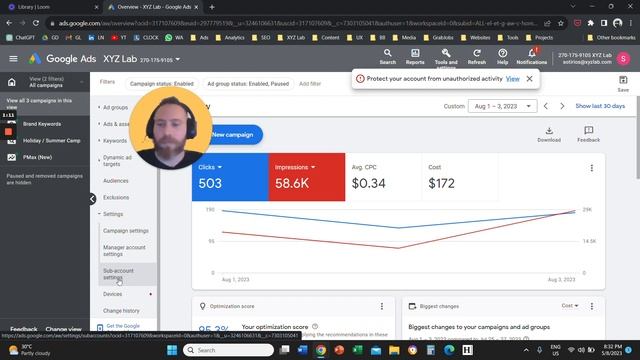Go to previous date range

pos(546,106)
